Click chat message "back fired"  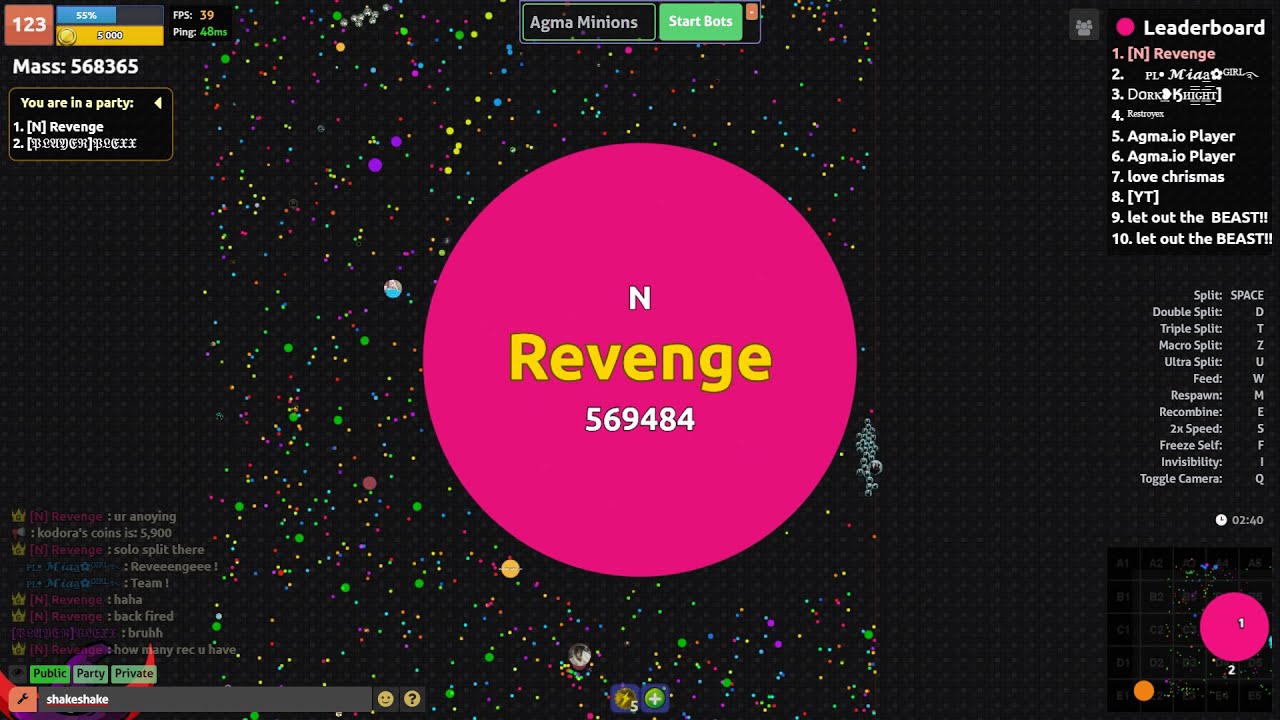[144, 617]
